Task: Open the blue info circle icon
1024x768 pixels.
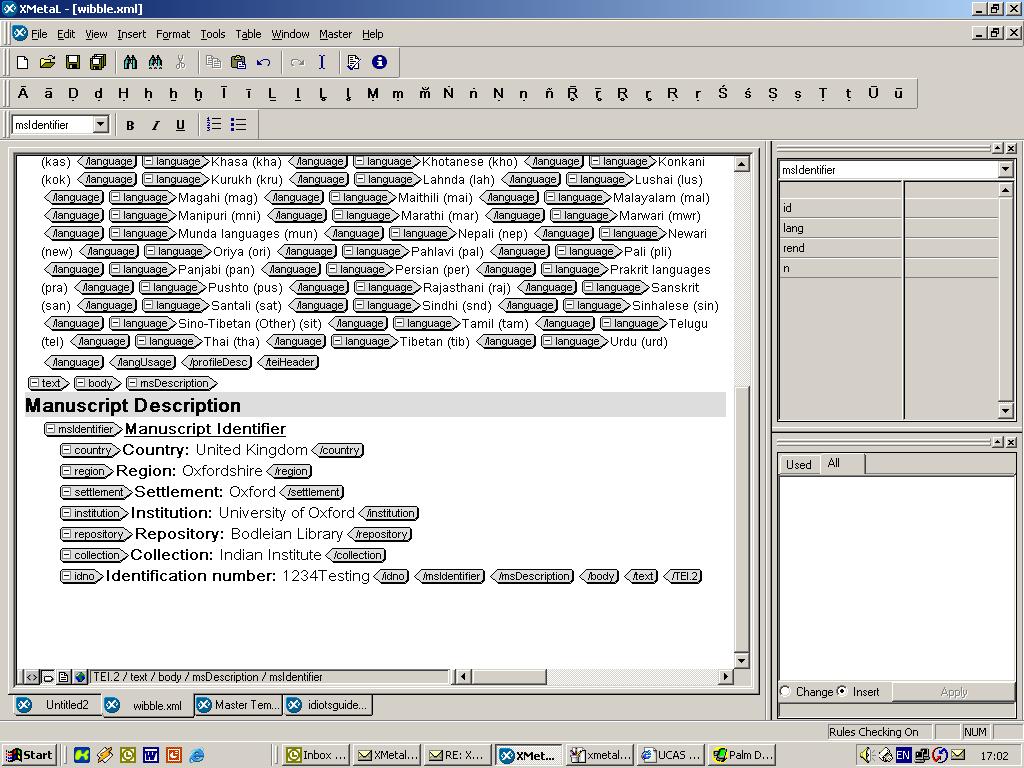Action: pyautogui.click(x=379, y=62)
